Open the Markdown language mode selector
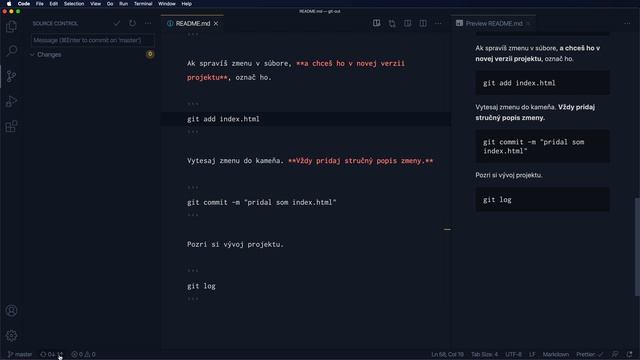 [556, 354]
